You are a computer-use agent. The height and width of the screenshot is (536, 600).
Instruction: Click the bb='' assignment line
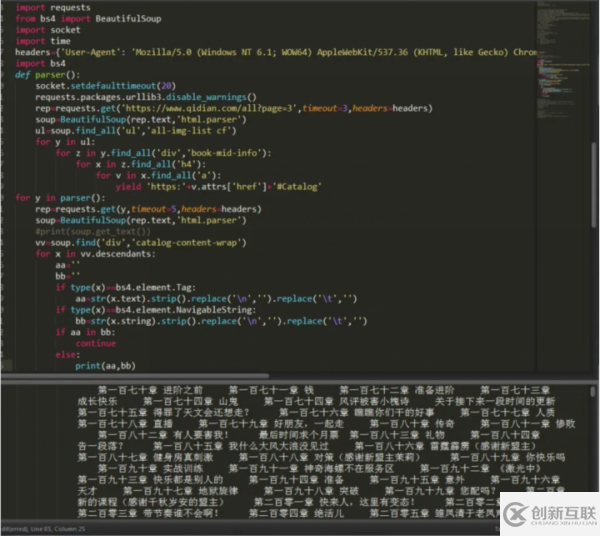(x=68, y=276)
